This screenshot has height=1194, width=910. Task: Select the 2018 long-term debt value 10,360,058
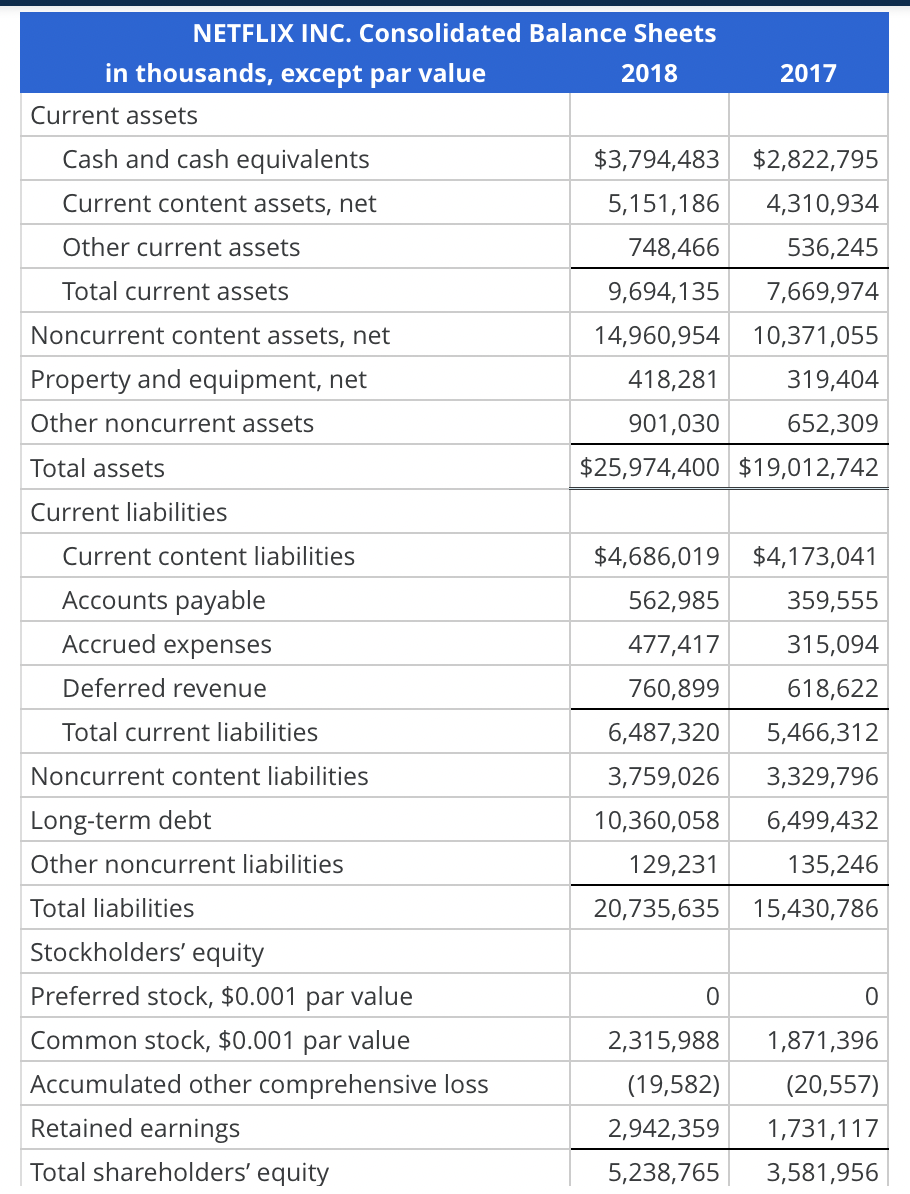pos(656,820)
